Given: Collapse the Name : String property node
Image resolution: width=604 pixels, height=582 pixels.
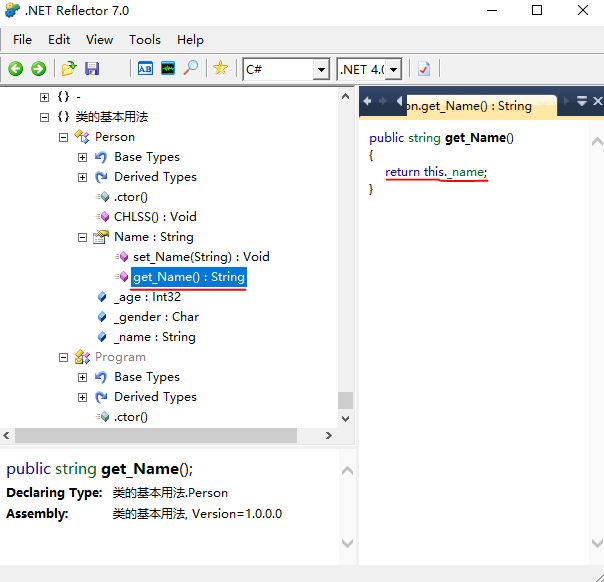Looking at the screenshot, I should pos(82,237).
